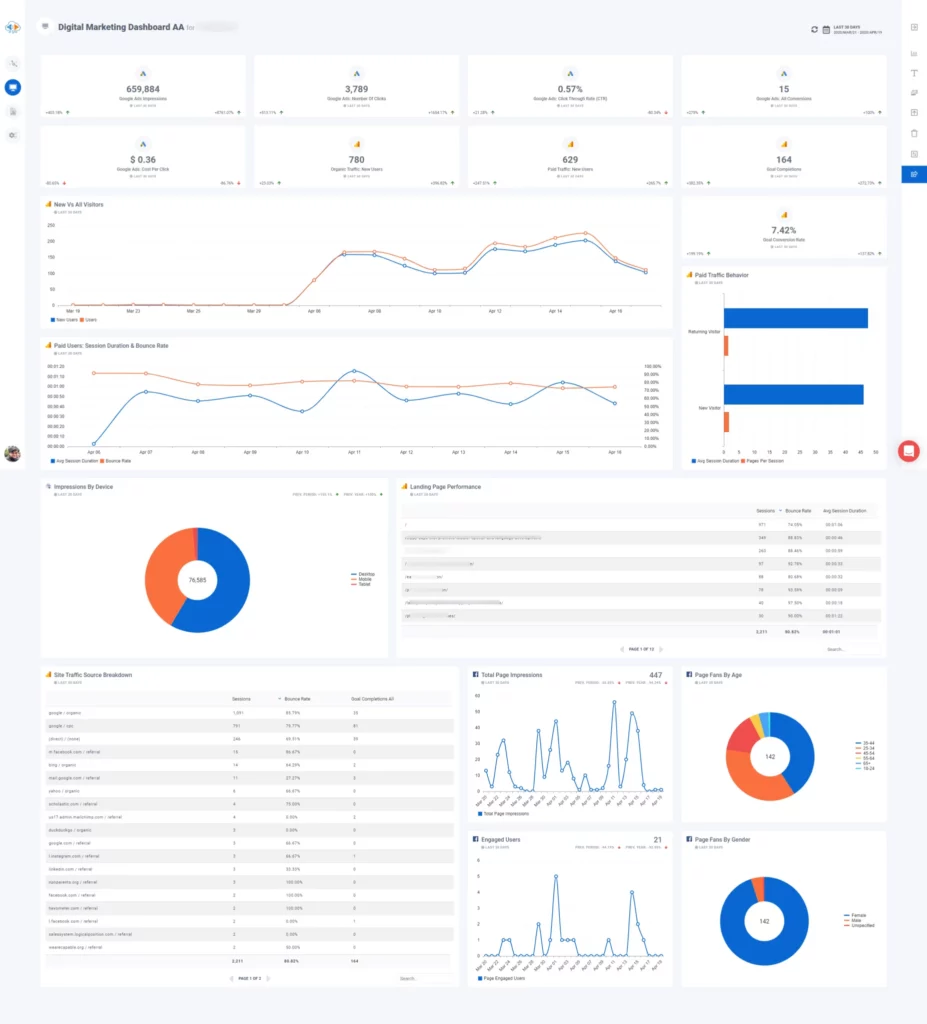Open the reports document icon in left sidebar

(12, 112)
